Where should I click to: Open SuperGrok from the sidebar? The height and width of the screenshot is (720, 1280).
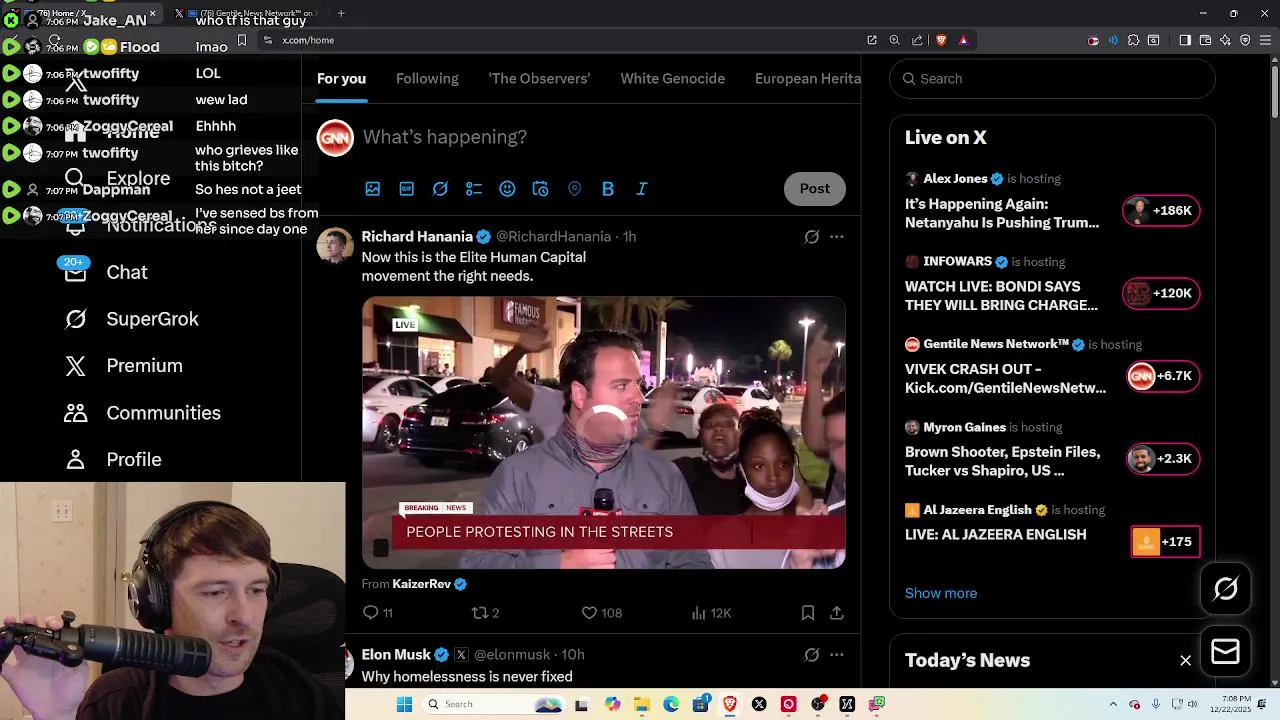click(x=131, y=319)
